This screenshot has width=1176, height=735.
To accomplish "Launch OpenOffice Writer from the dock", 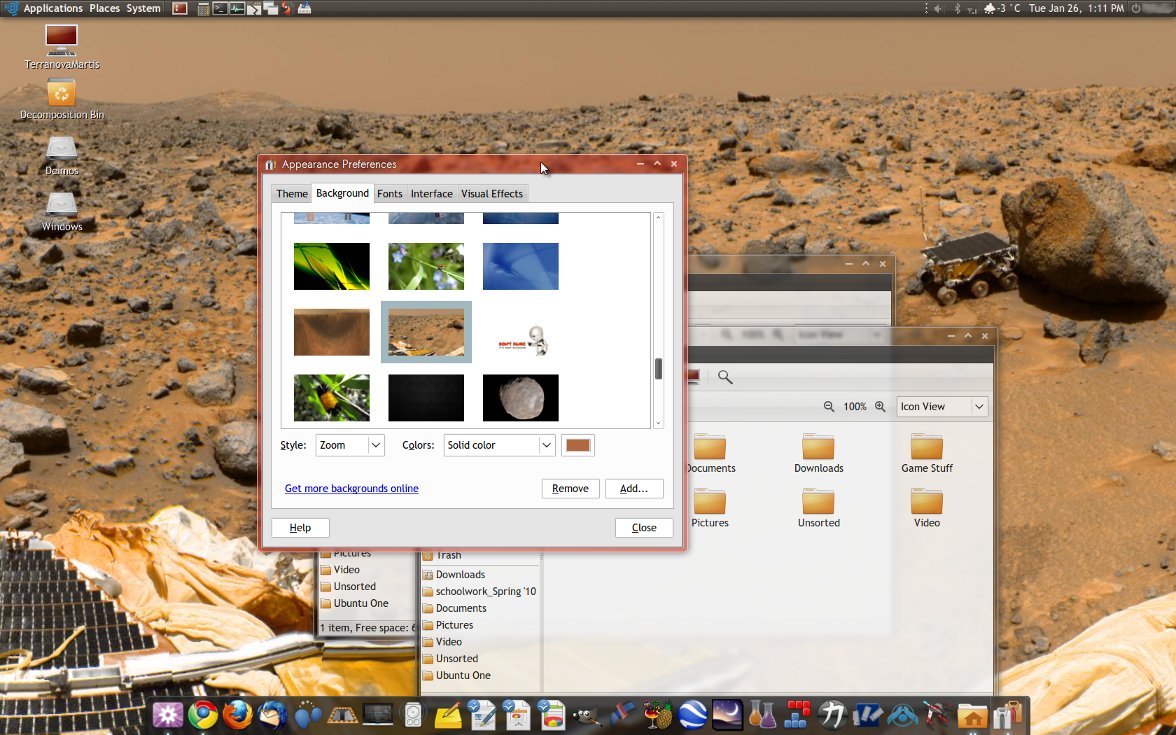I will point(482,715).
